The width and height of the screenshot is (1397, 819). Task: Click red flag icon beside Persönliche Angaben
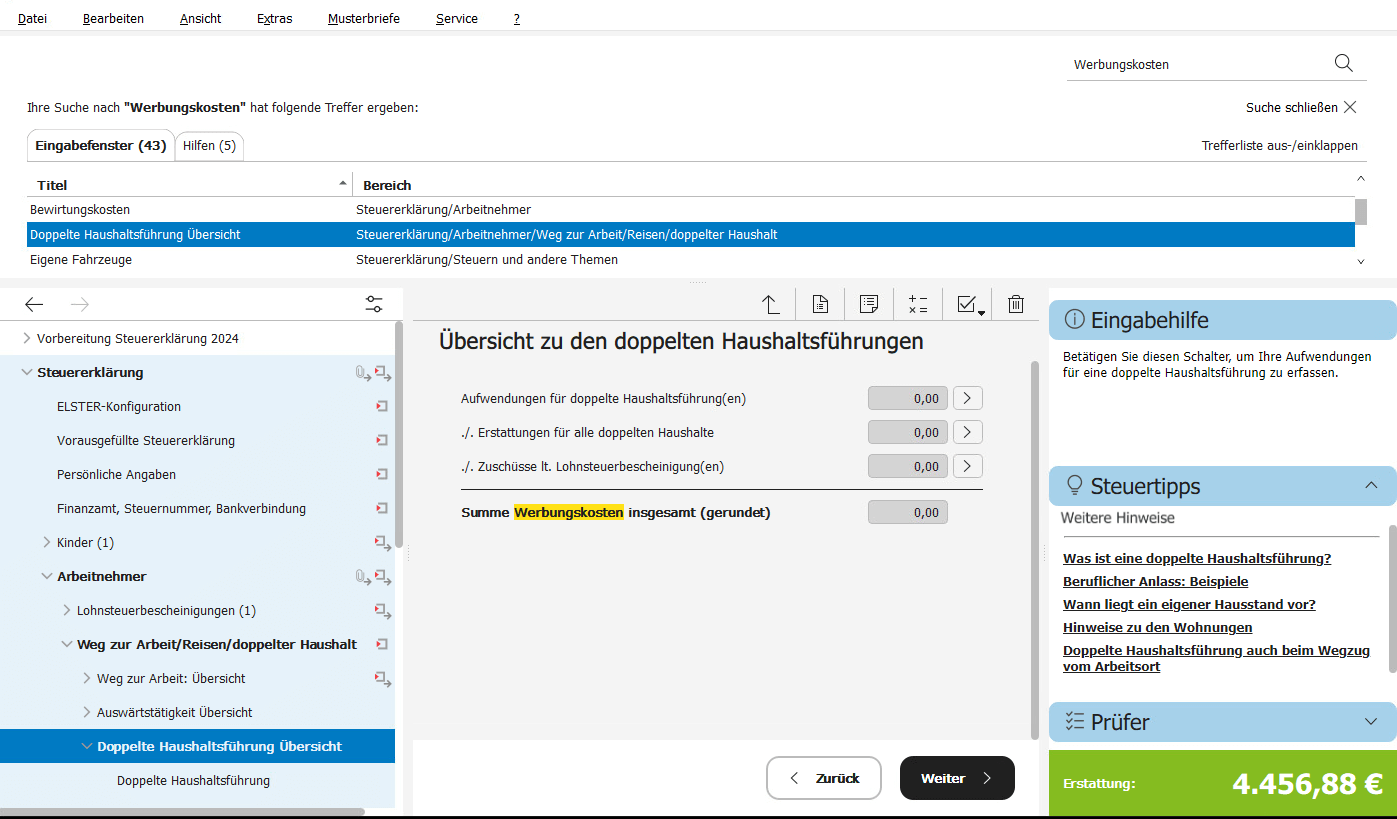pyautogui.click(x=381, y=475)
